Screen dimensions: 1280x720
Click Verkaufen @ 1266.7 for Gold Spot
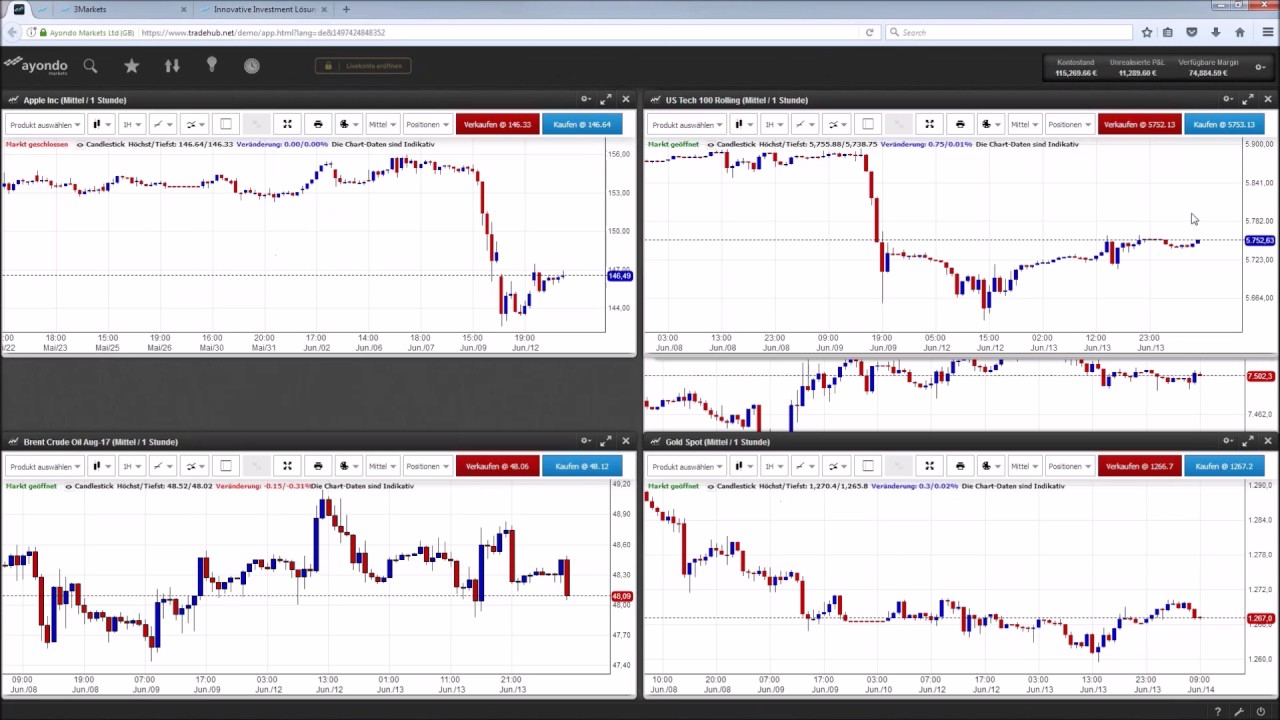coord(1139,466)
